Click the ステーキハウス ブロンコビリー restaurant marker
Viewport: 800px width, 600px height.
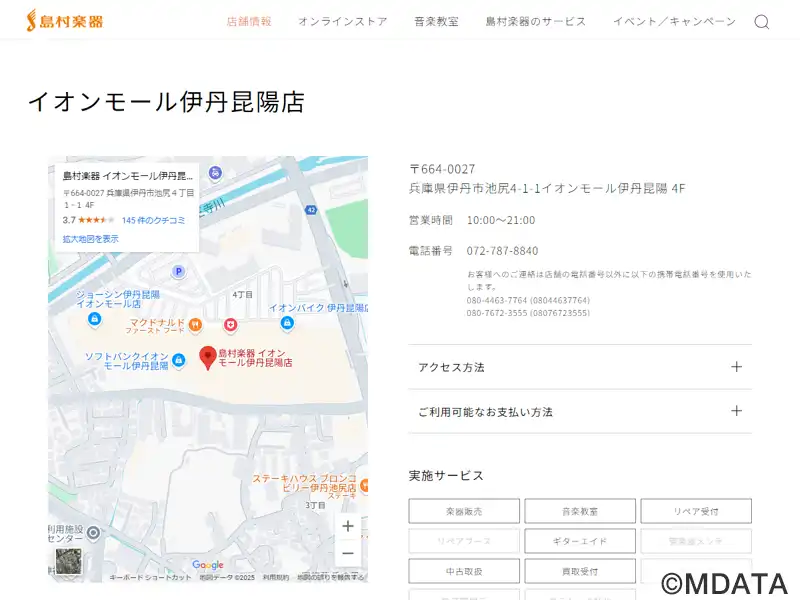pos(364,485)
